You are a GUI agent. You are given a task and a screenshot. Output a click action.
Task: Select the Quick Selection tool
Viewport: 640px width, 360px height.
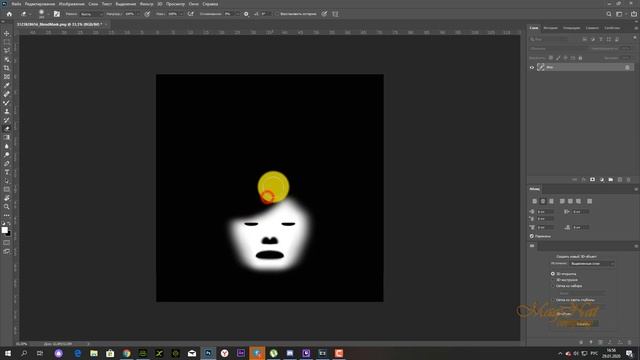pos(7,60)
